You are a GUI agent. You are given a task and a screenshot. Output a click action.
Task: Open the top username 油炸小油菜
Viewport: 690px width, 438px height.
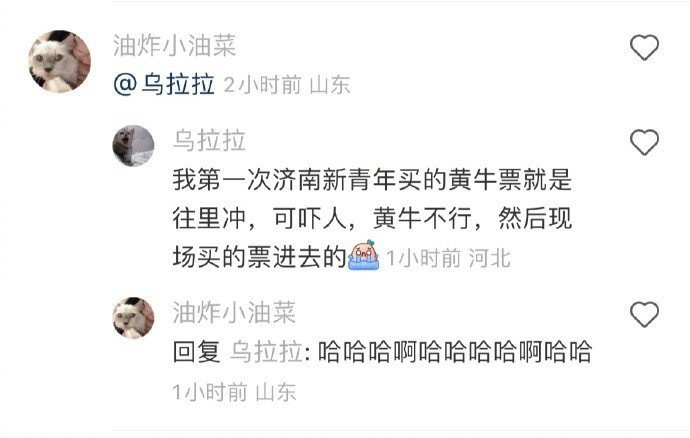point(175,46)
